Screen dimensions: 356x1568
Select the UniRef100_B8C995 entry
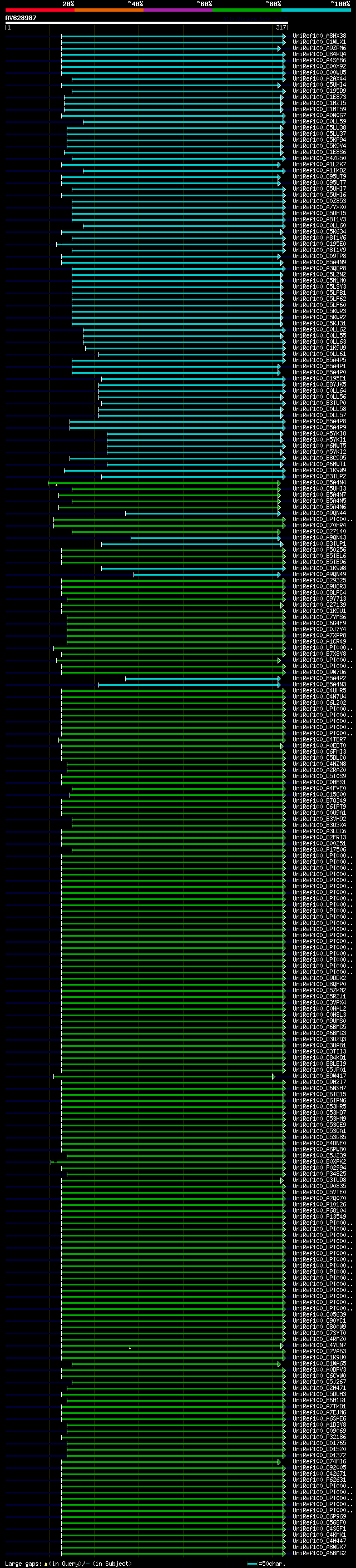[x=319, y=458]
